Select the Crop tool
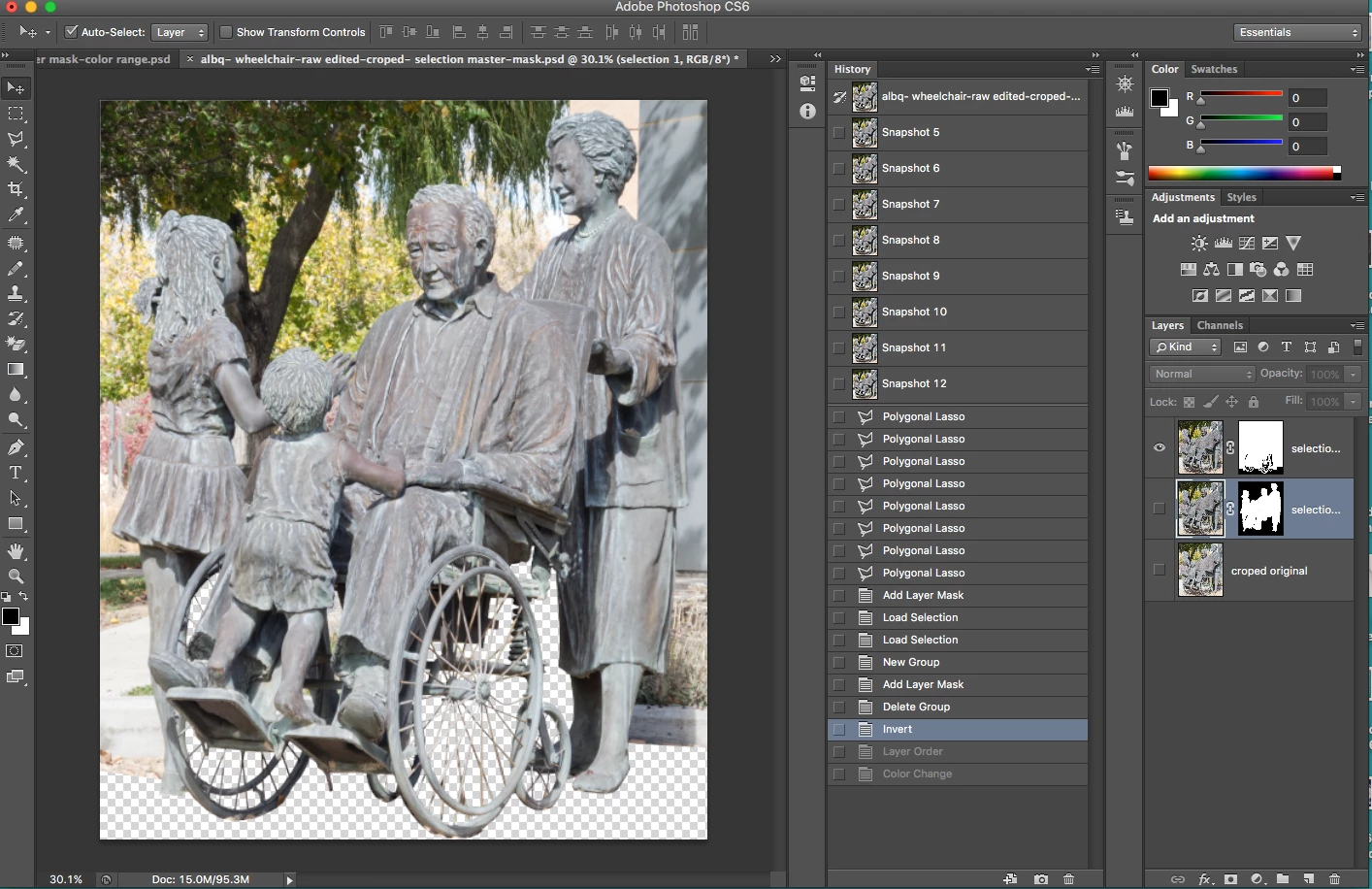Viewport: 1372px width, 889px height. tap(16, 189)
